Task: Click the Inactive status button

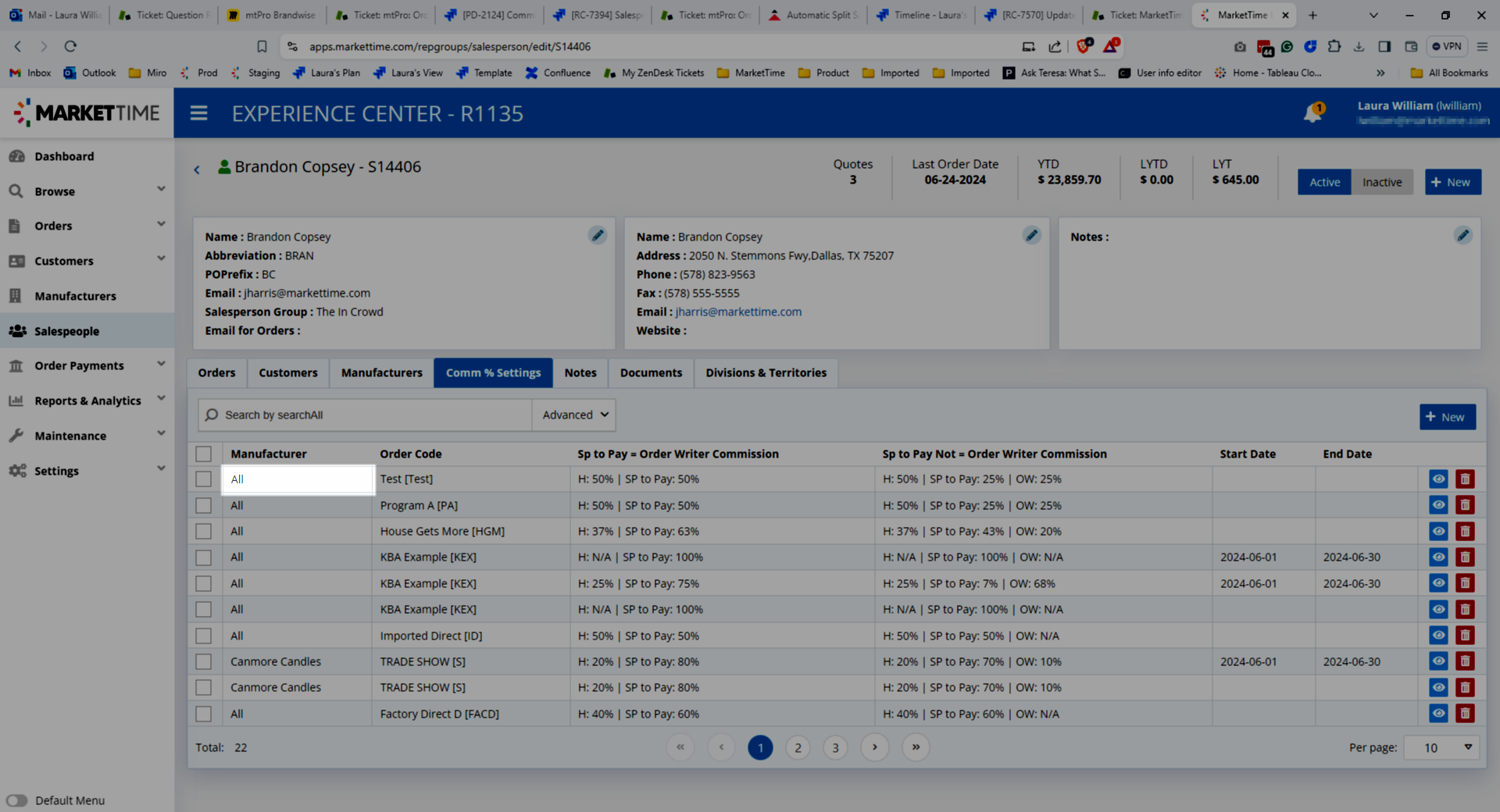Action: 1381,182
